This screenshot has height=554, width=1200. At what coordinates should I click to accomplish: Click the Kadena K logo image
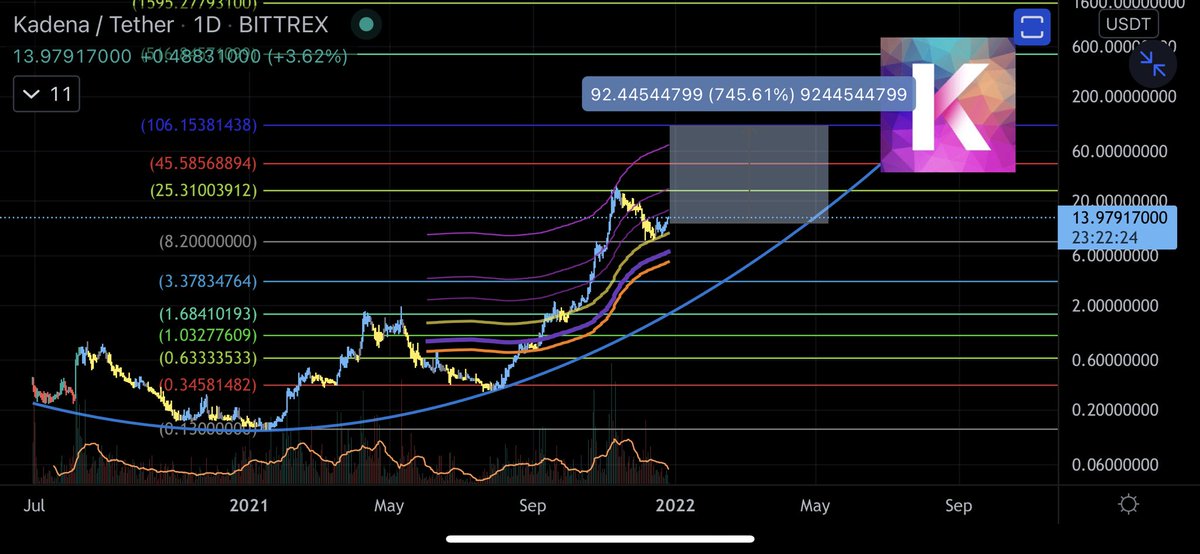(948, 104)
